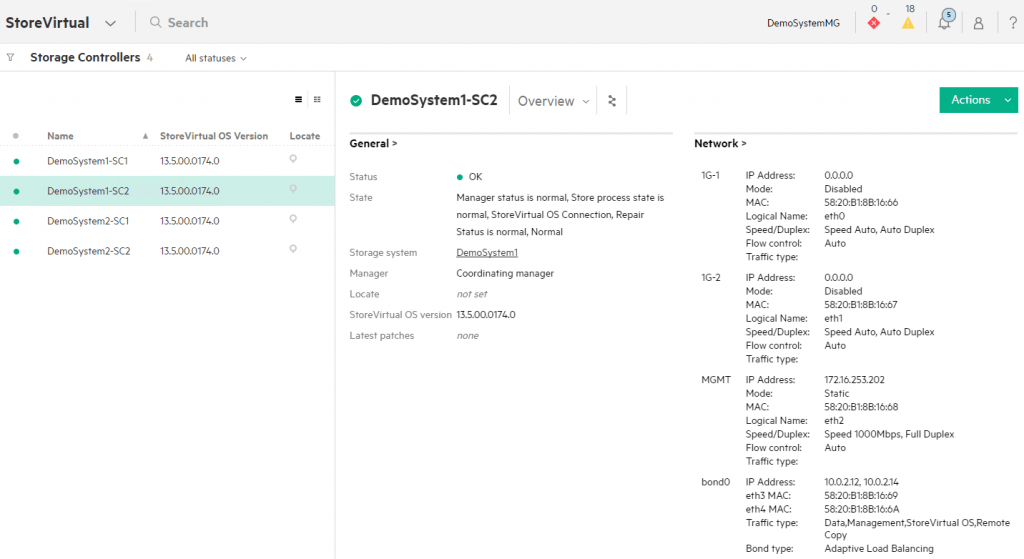Click the 1G-2 interface label
This screenshot has height=559, width=1024.
coord(711,278)
